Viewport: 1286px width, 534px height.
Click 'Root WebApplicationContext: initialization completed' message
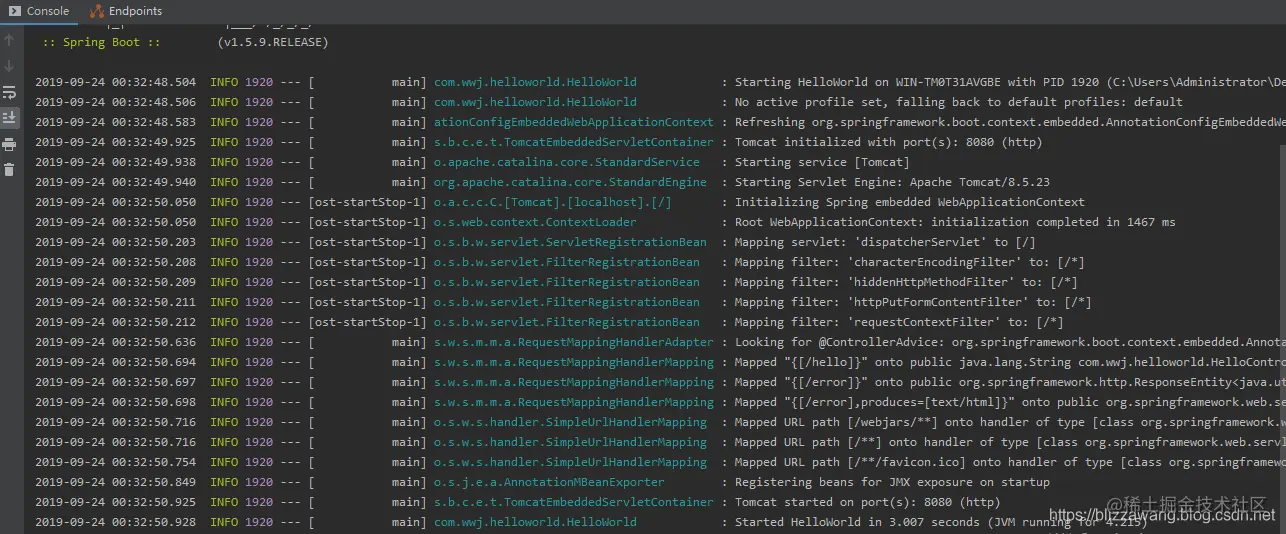click(x=955, y=222)
